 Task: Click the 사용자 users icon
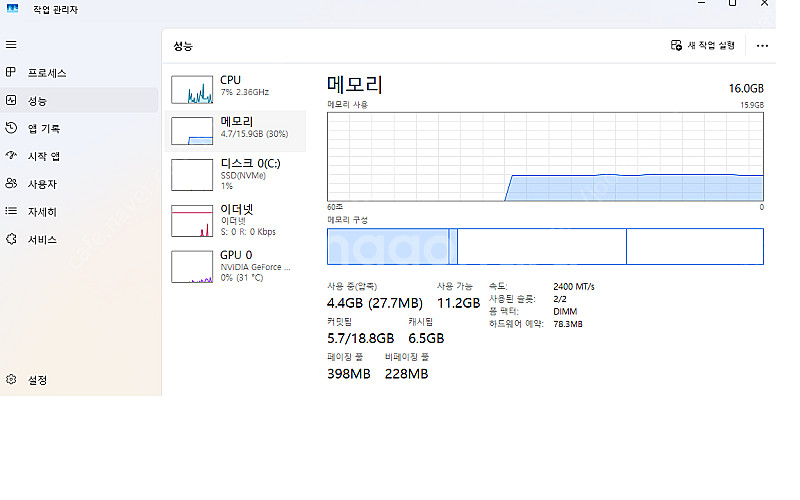click(11, 183)
